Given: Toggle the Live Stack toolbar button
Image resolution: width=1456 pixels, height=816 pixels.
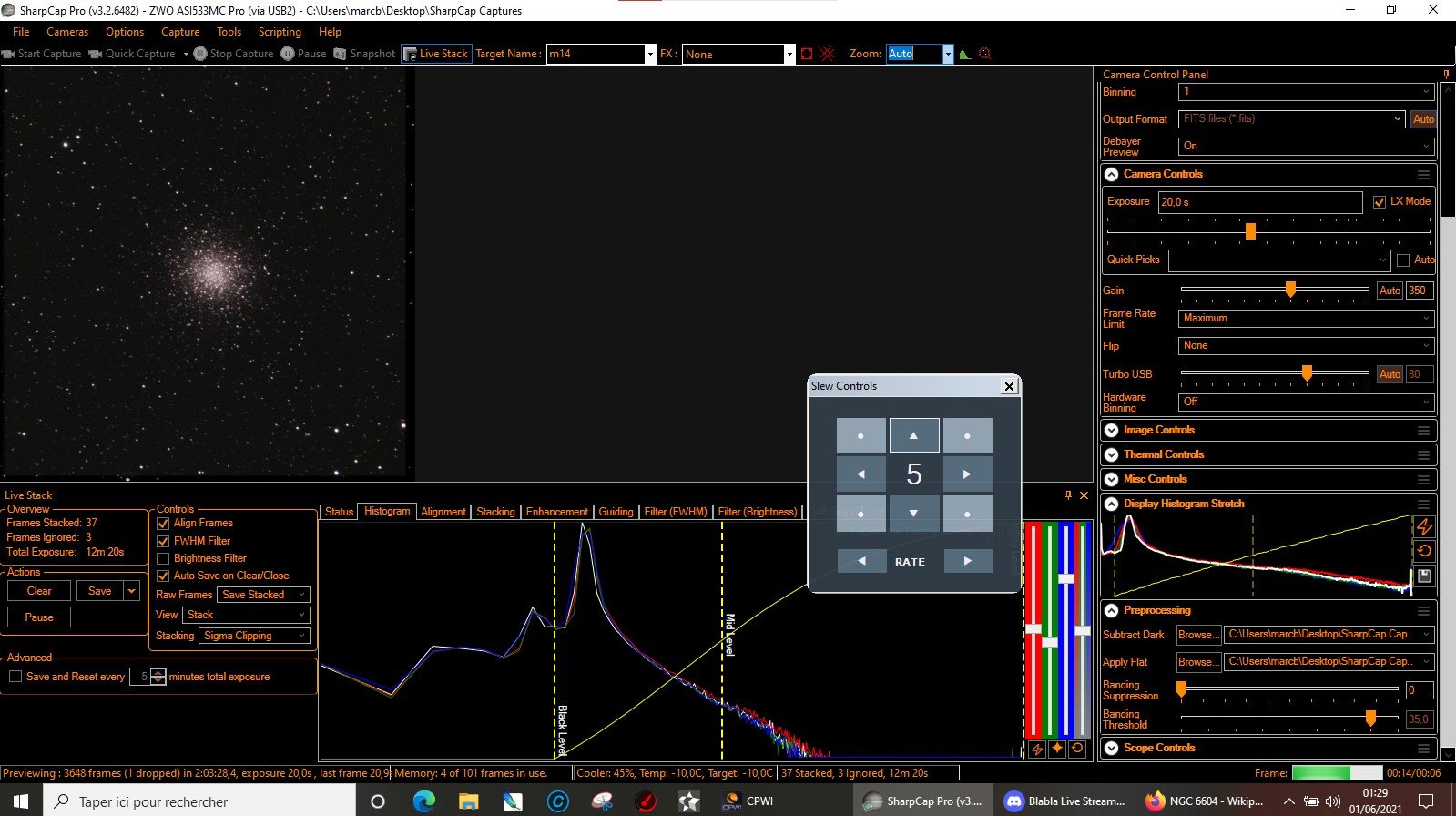Looking at the screenshot, I should coord(436,54).
